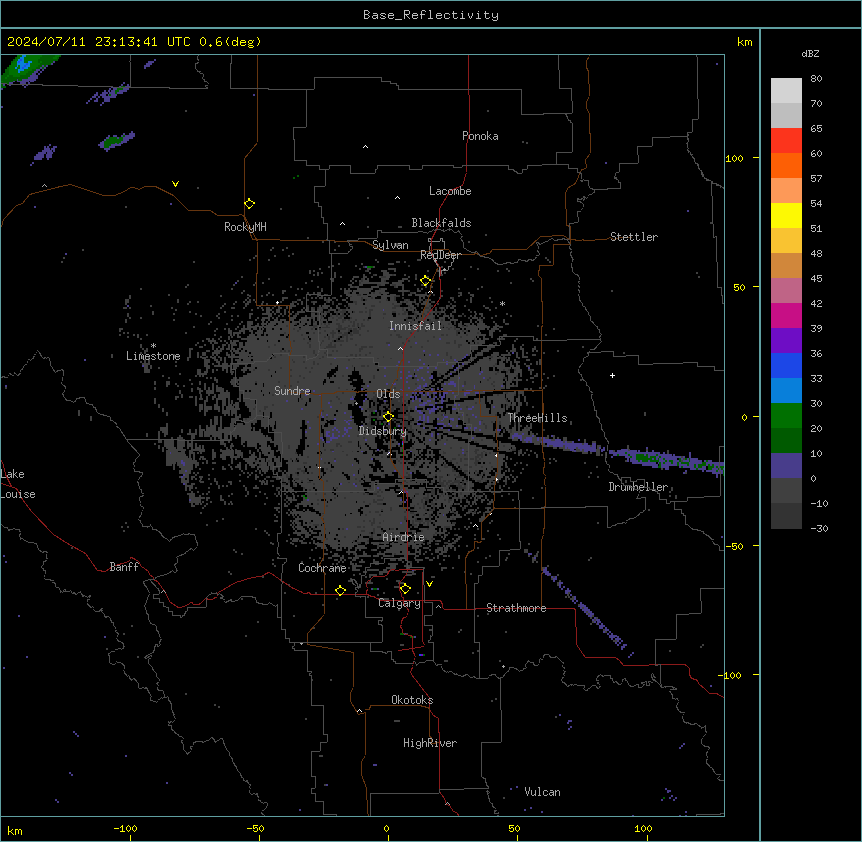Click the Ponoka label
The height and width of the screenshot is (842, 862).
[480, 136]
